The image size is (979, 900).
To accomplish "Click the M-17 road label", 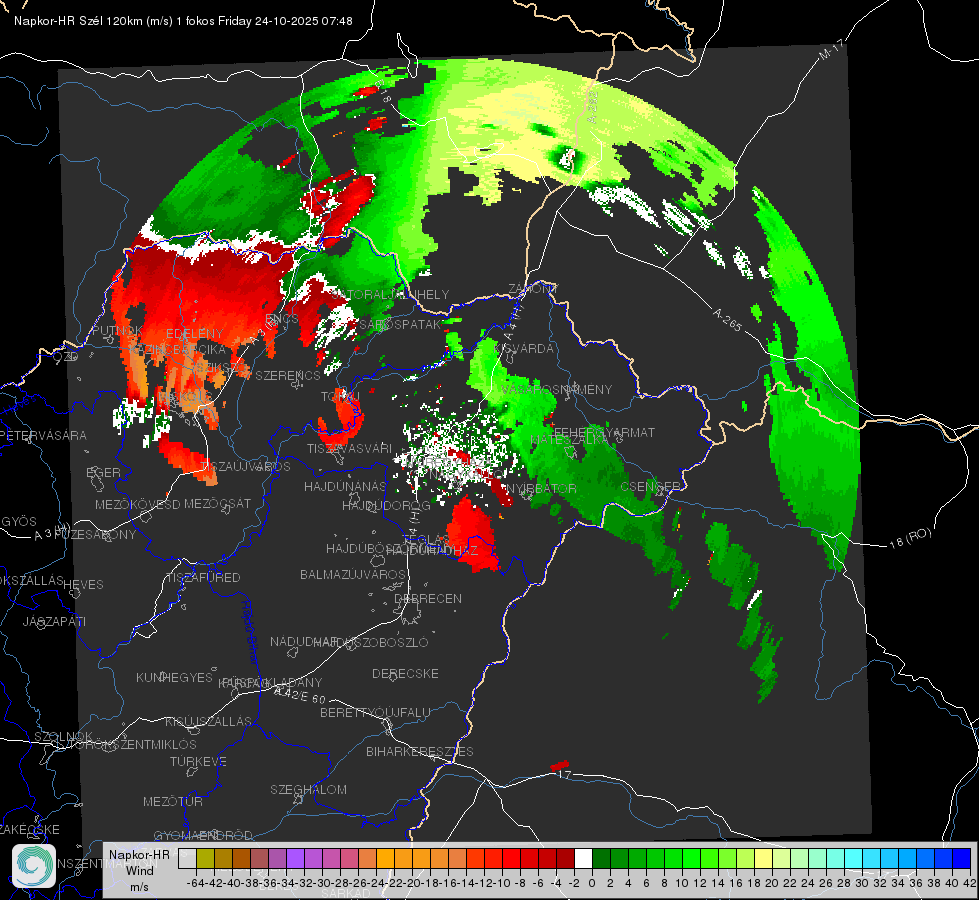I will click(831, 49).
